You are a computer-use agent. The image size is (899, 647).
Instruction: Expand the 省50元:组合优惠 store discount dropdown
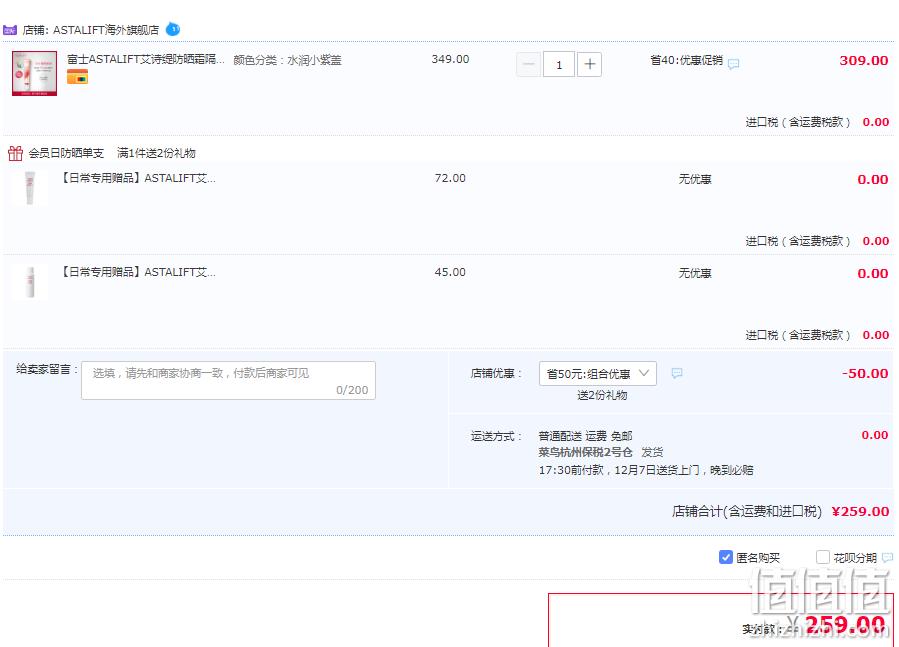pyautogui.click(x=597, y=374)
